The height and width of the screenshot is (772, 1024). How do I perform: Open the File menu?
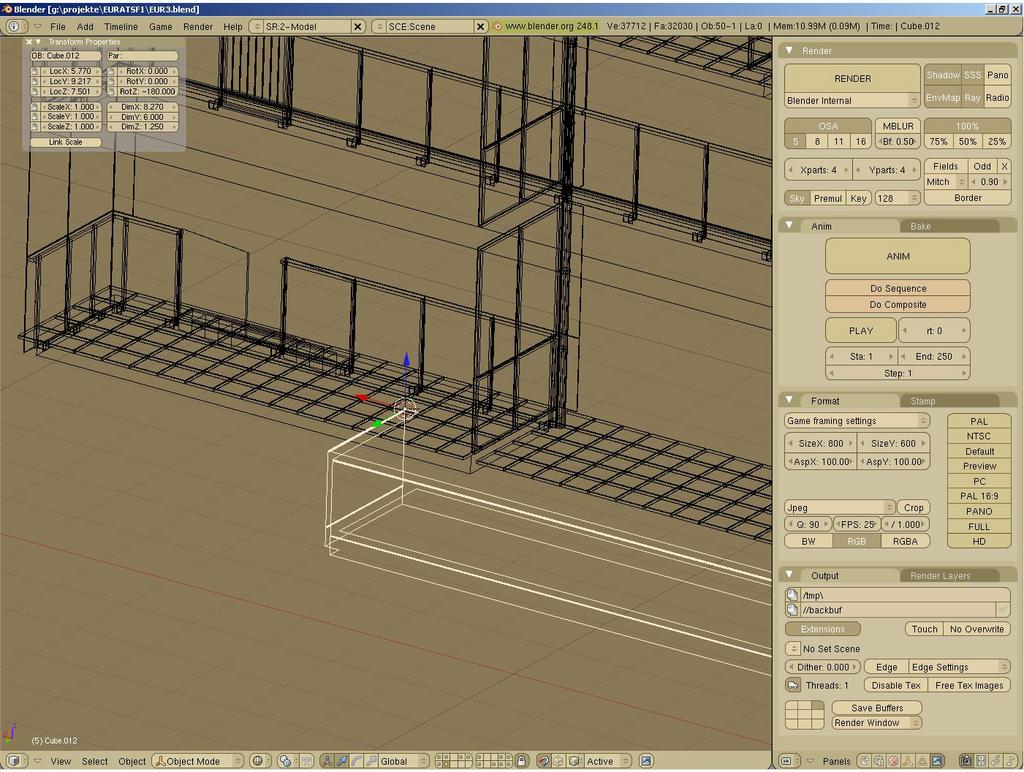click(x=57, y=27)
